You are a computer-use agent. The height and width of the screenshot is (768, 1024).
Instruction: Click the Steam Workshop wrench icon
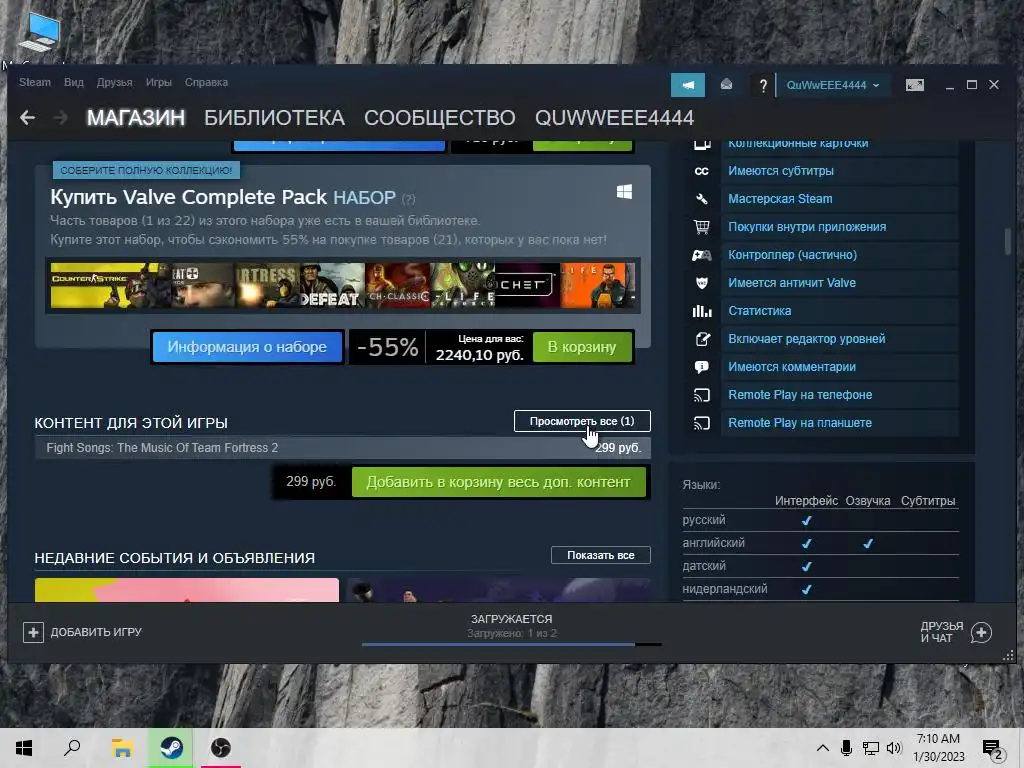(701, 199)
